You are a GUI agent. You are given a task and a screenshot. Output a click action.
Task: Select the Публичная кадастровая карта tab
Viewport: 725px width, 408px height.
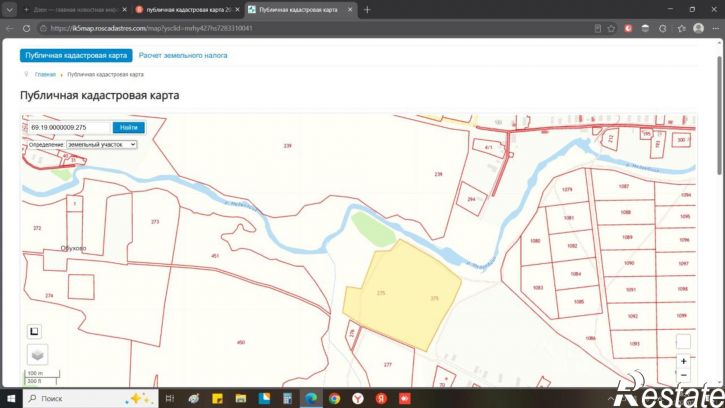(76, 55)
